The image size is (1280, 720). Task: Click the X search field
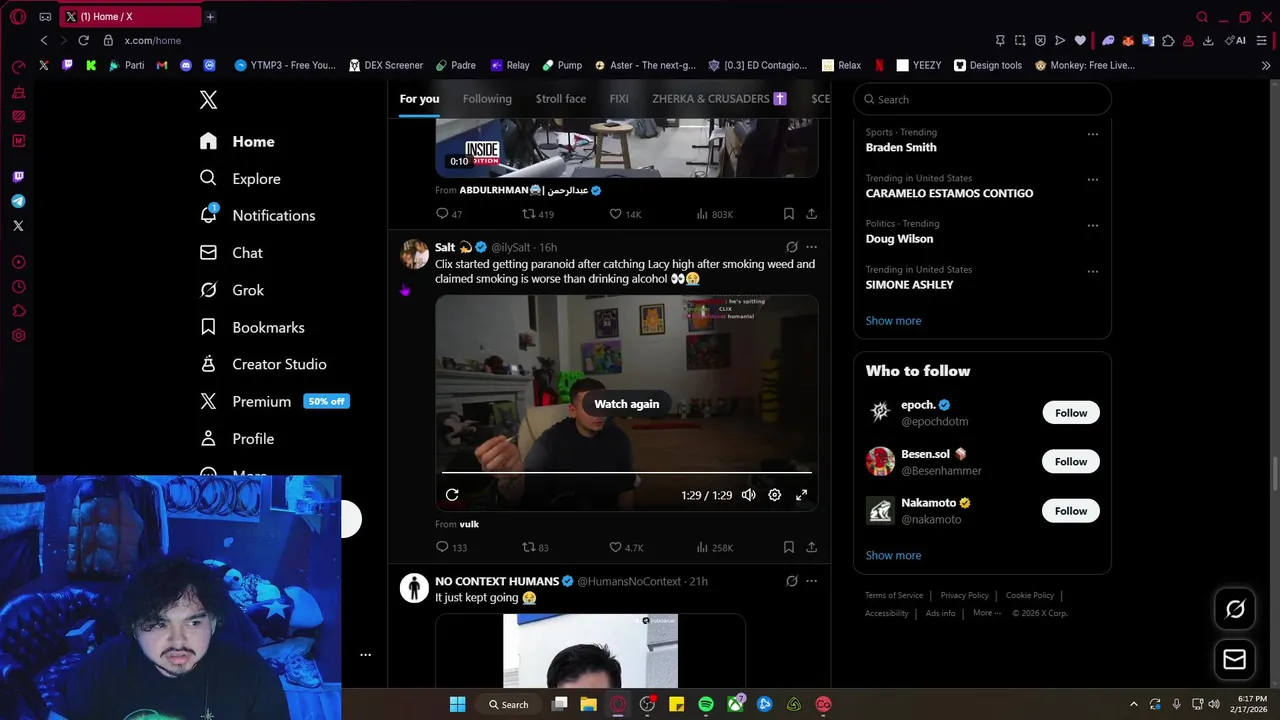click(x=982, y=99)
